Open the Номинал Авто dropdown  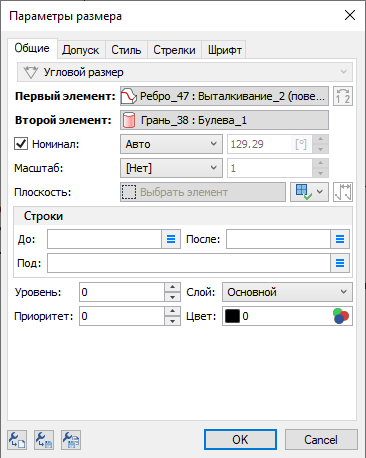click(x=171, y=144)
